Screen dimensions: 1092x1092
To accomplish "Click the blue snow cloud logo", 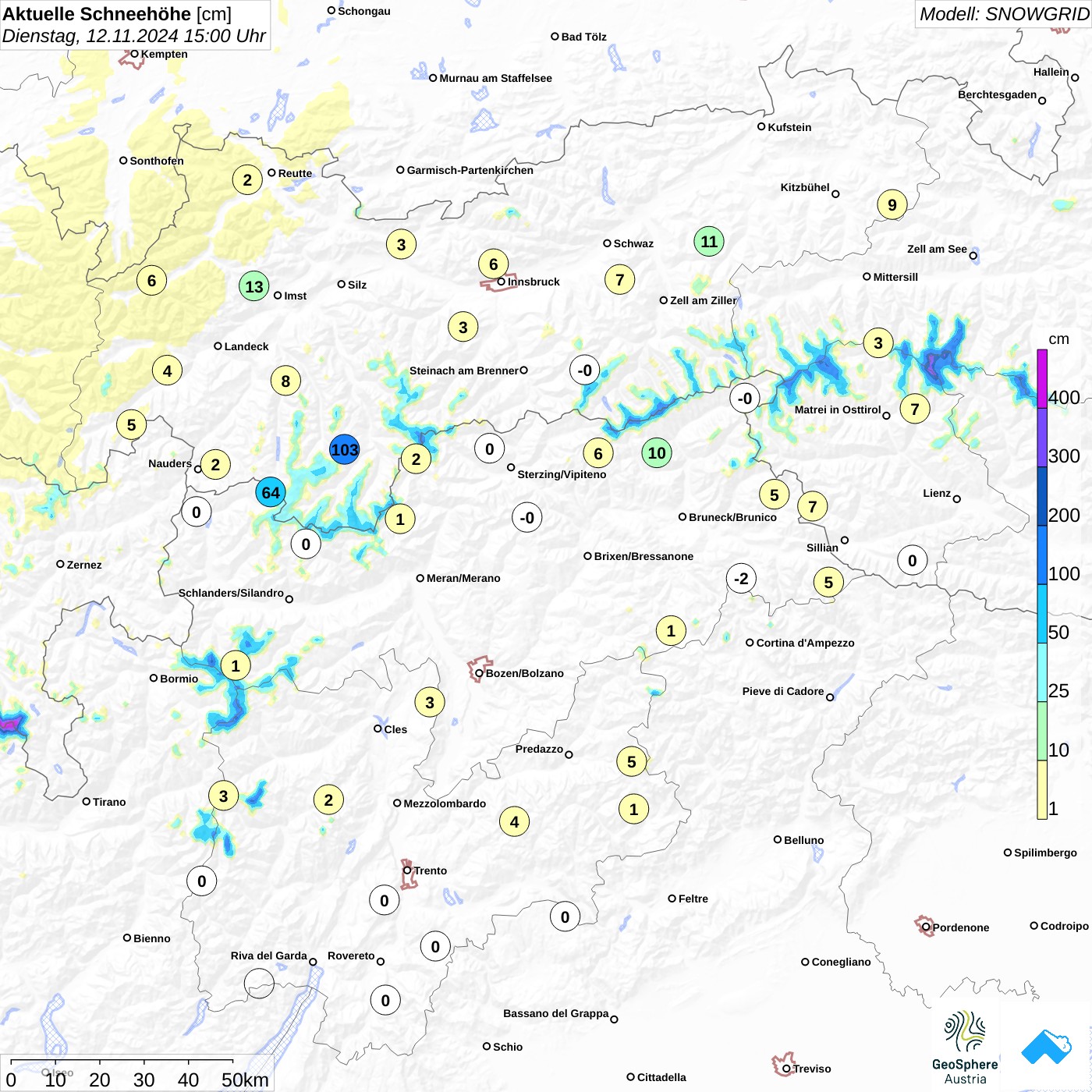I will point(1047,1047).
